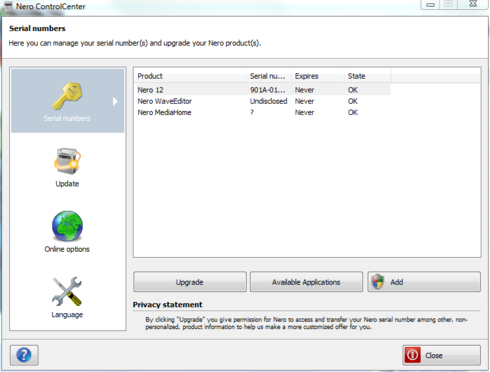Click the red power icon on Close

click(x=412, y=355)
